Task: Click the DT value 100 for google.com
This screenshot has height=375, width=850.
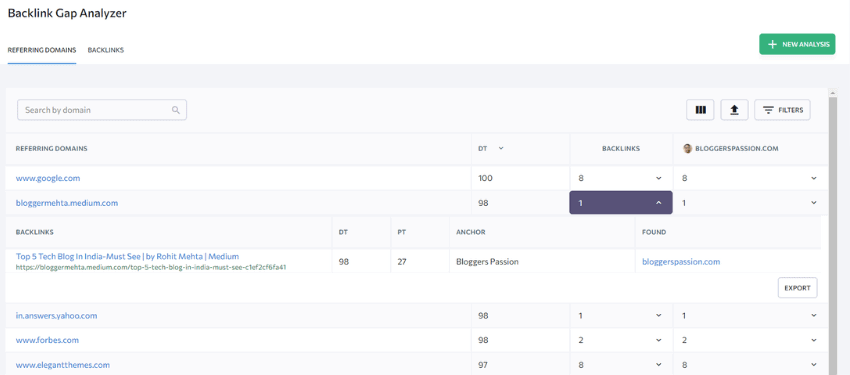Action: point(486,178)
